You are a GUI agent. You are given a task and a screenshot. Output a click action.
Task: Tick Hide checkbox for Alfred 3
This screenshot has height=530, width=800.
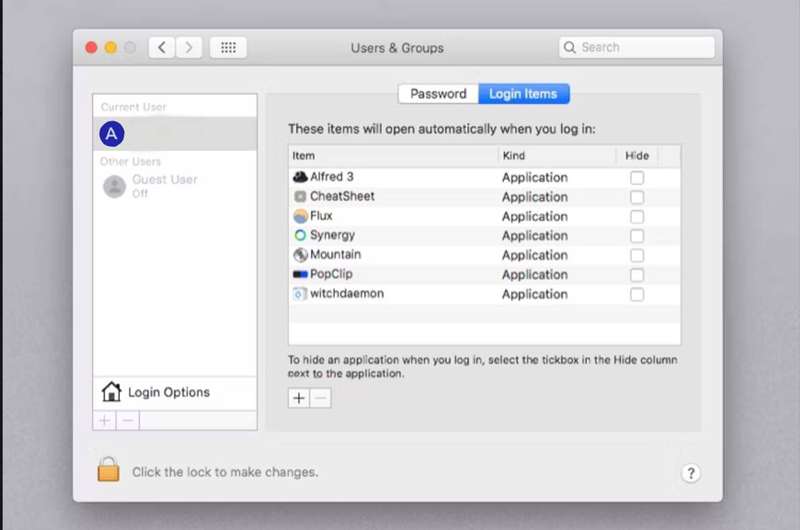637,178
